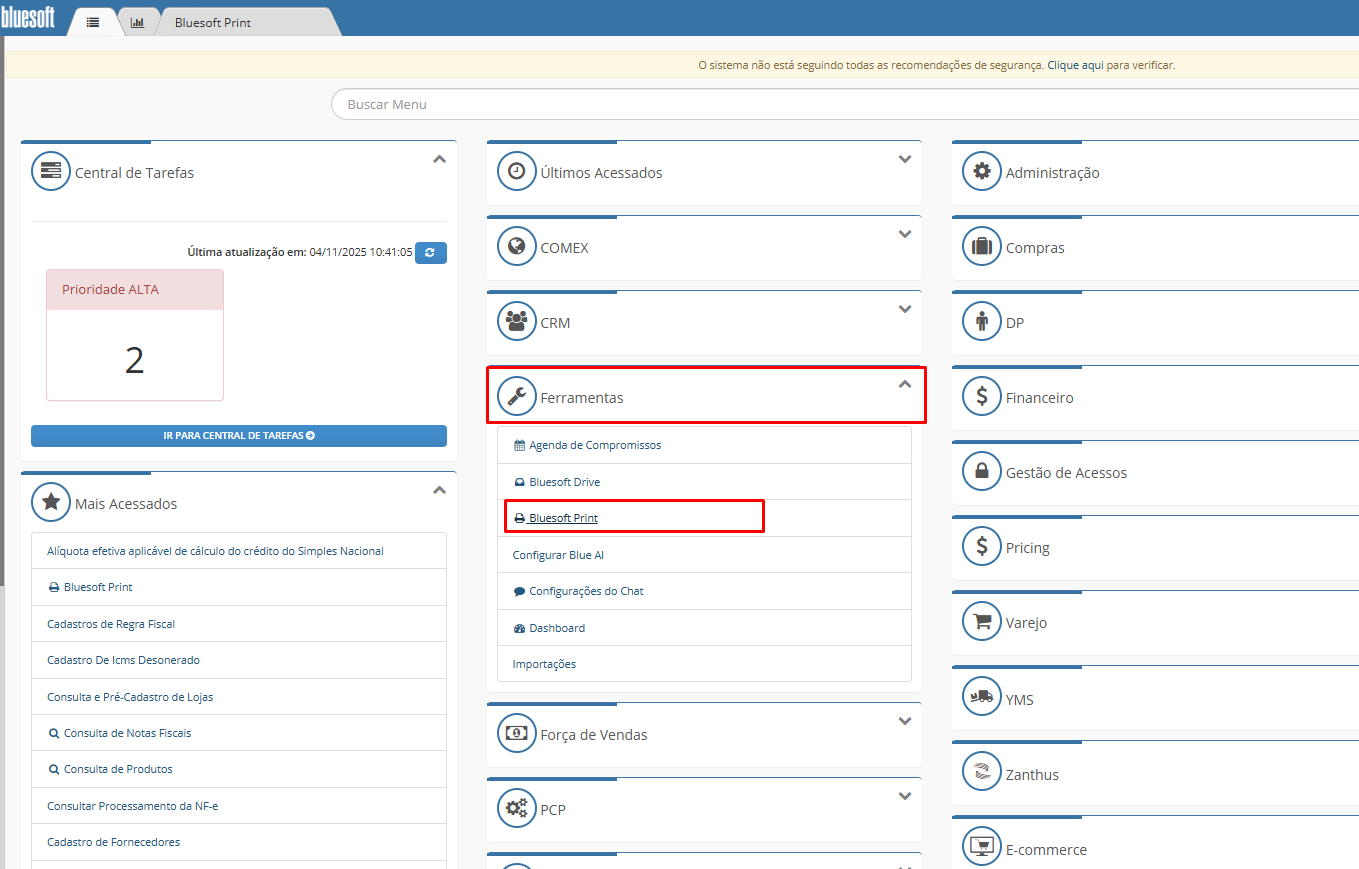Click the Compras briefcase icon
This screenshot has width=1359, height=869.
point(981,247)
